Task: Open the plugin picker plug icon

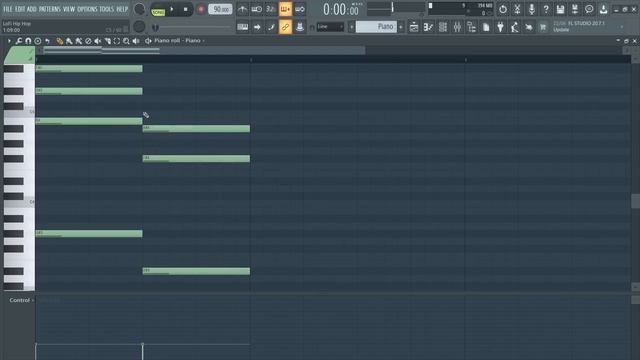Action: coord(500,27)
